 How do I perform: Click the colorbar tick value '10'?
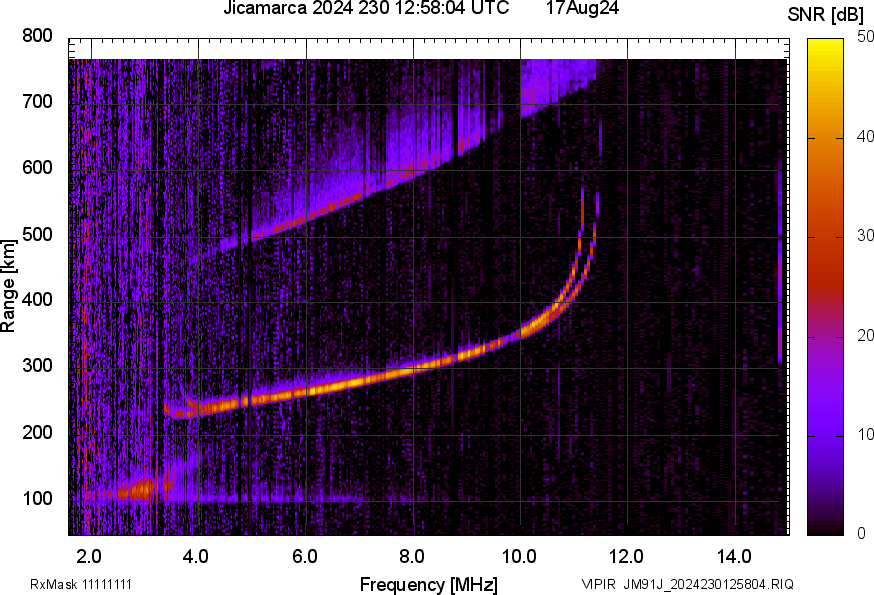(865, 435)
